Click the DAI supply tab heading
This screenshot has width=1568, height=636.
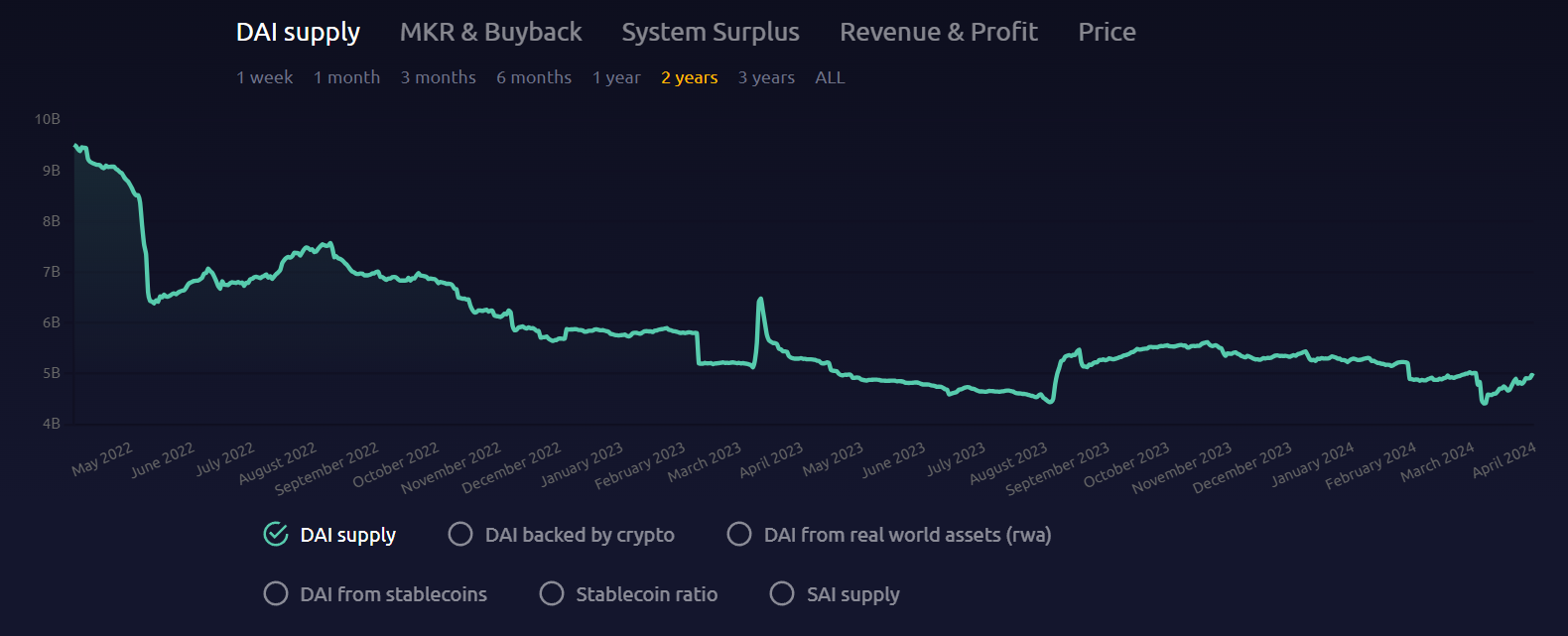(298, 33)
